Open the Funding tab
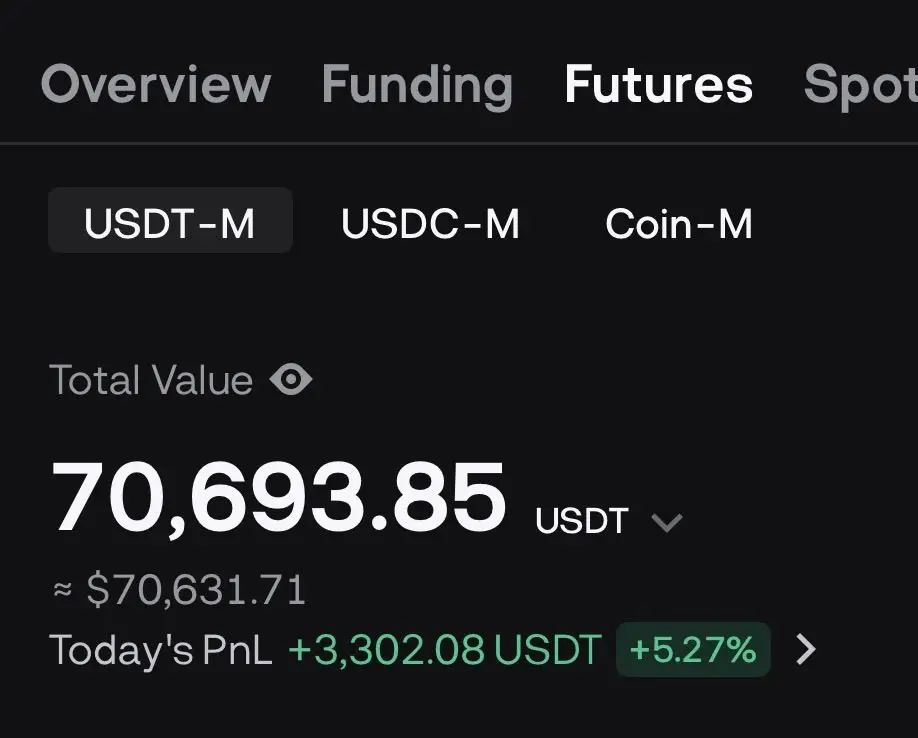Viewport: 918px width, 738px height. [x=417, y=87]
